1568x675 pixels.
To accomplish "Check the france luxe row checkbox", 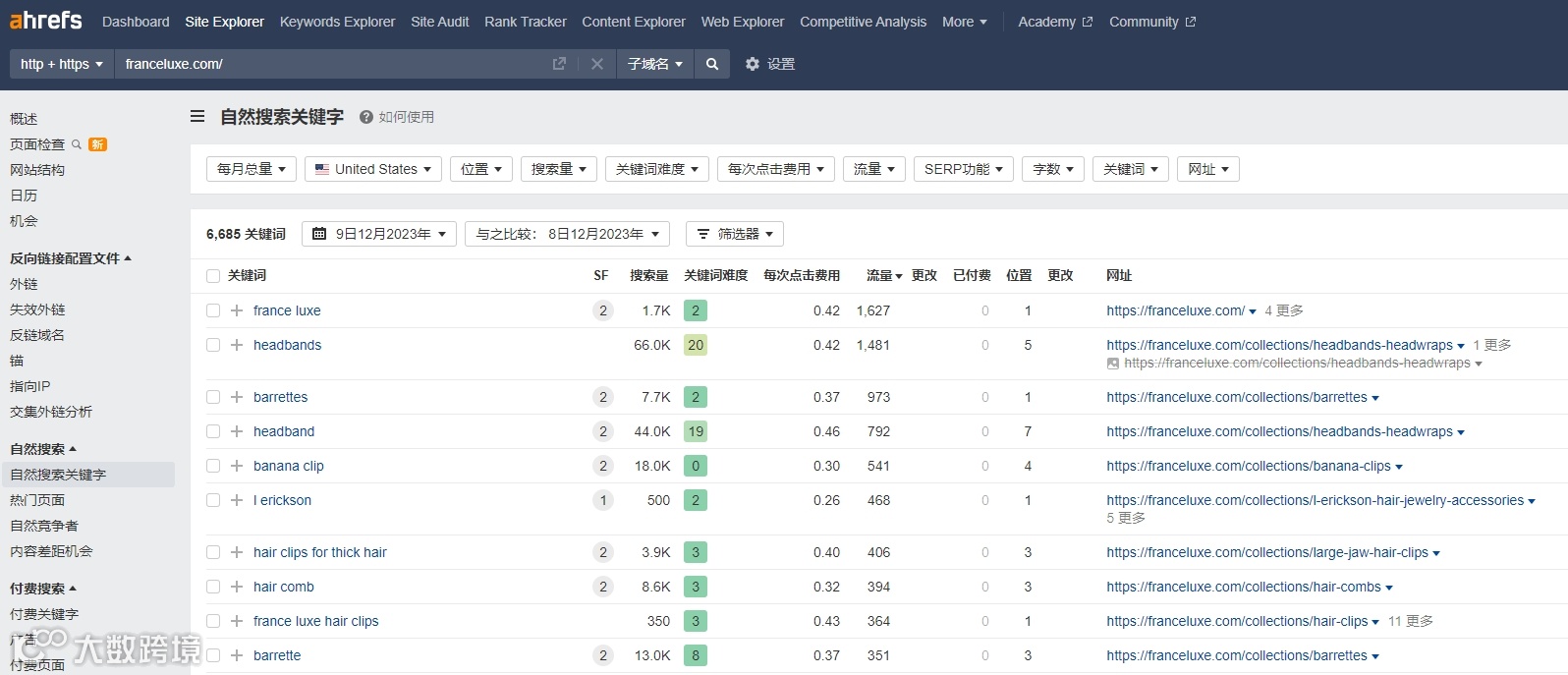I will point(213,310).
